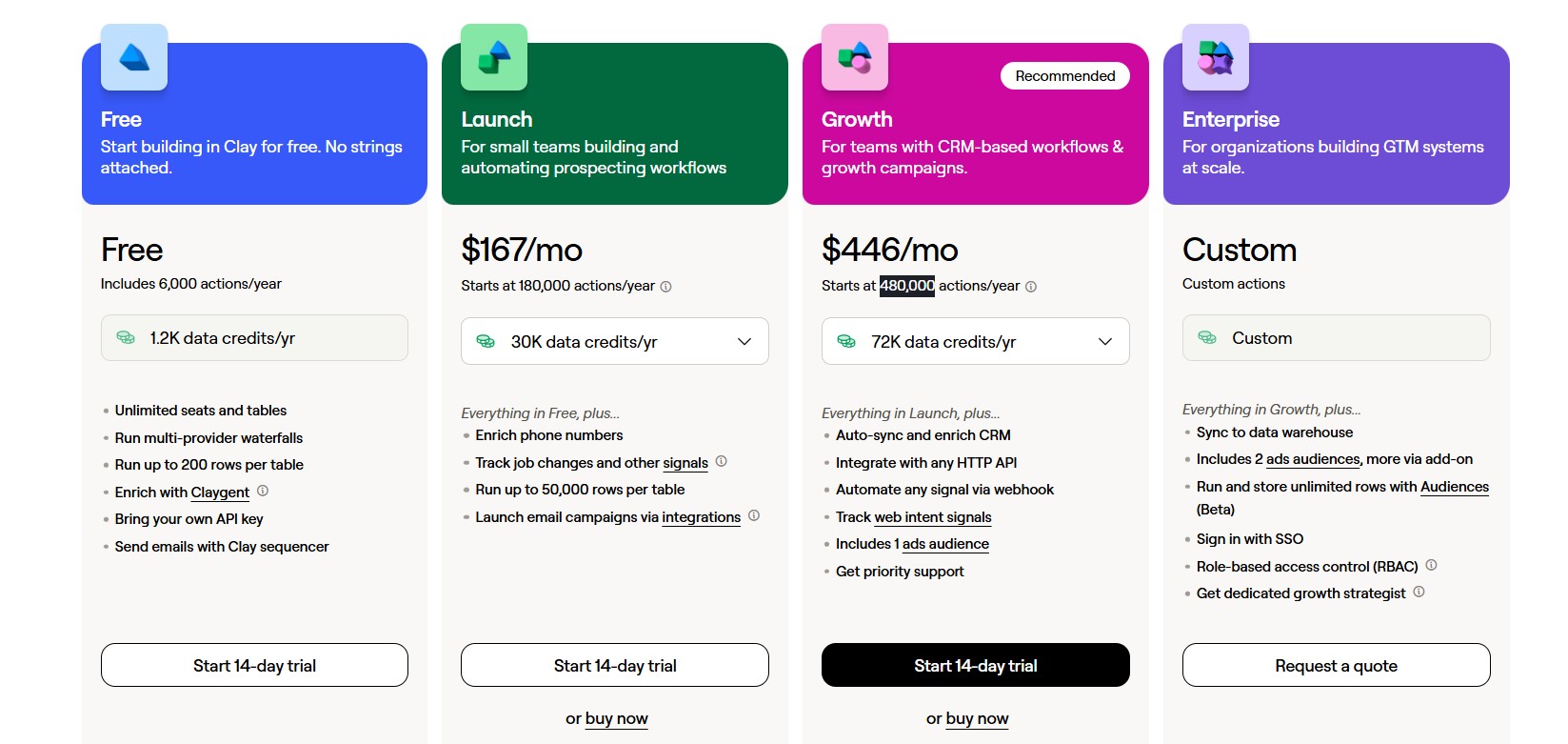Click the Recommended badge on Growth plan
Screen dimensions: 1568x744
(1064, 76)
